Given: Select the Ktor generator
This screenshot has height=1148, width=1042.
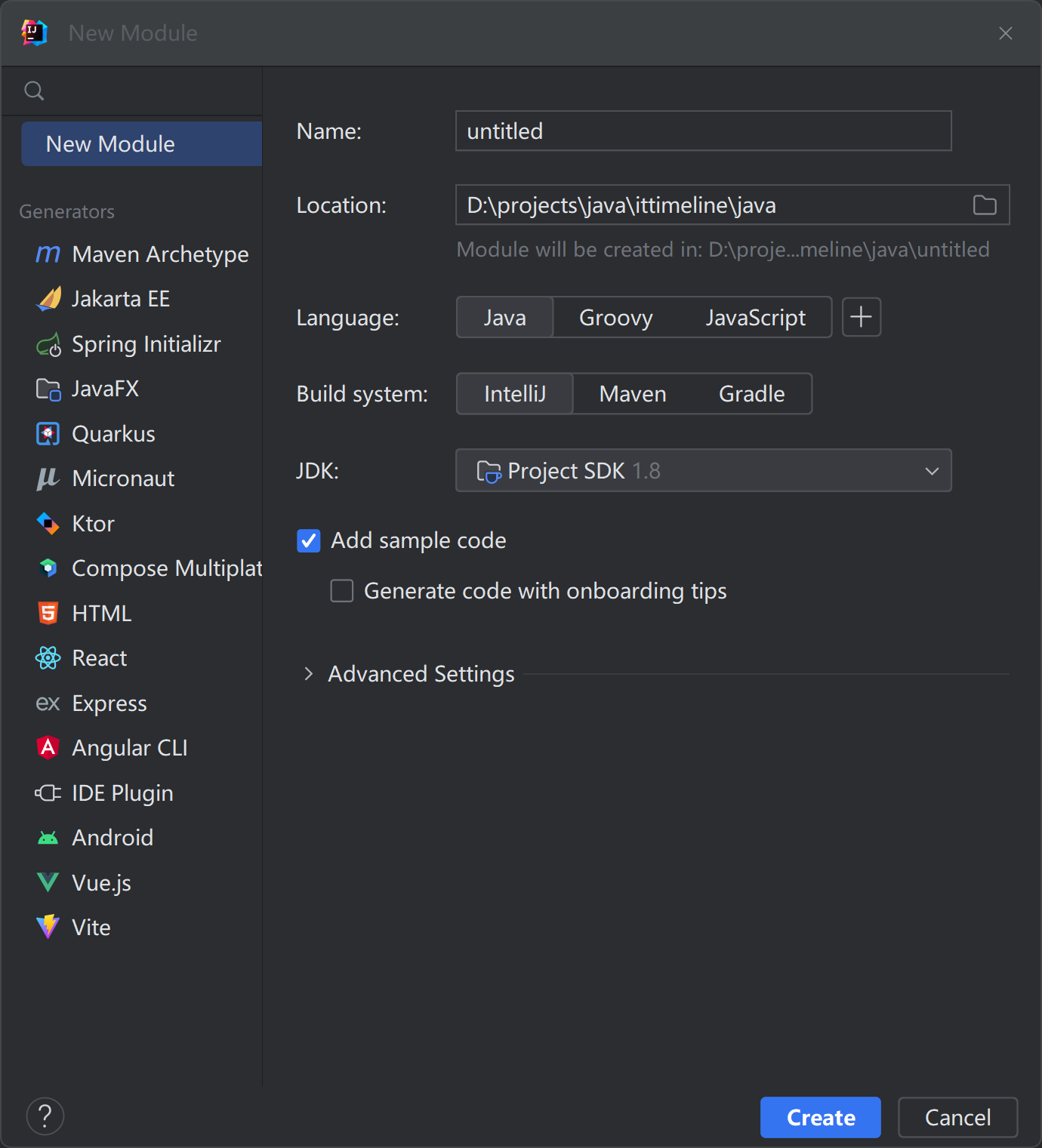Looking at the screenshot, I should point(142,523).
